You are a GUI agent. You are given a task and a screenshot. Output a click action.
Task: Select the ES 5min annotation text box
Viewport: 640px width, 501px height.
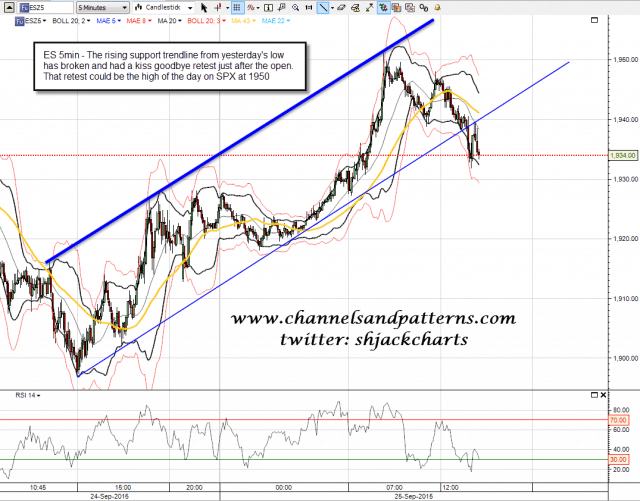pyautogui.click(x=169, y=66)
